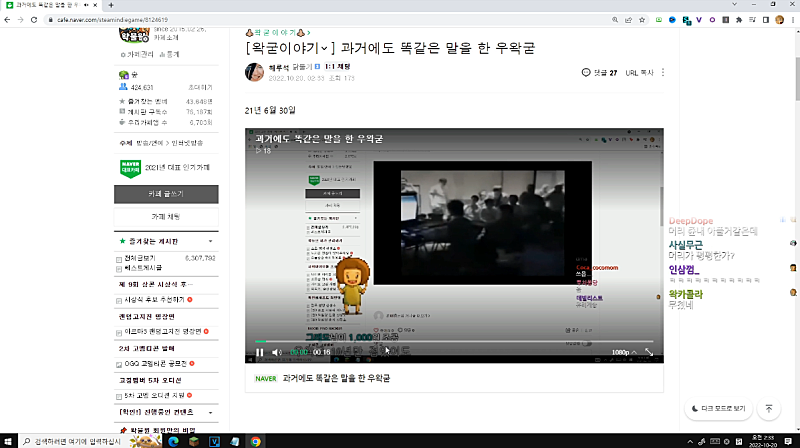This screenshot has height=448, width=800.
Task: Close the current browser tab
Action: [x=95, y=5]
